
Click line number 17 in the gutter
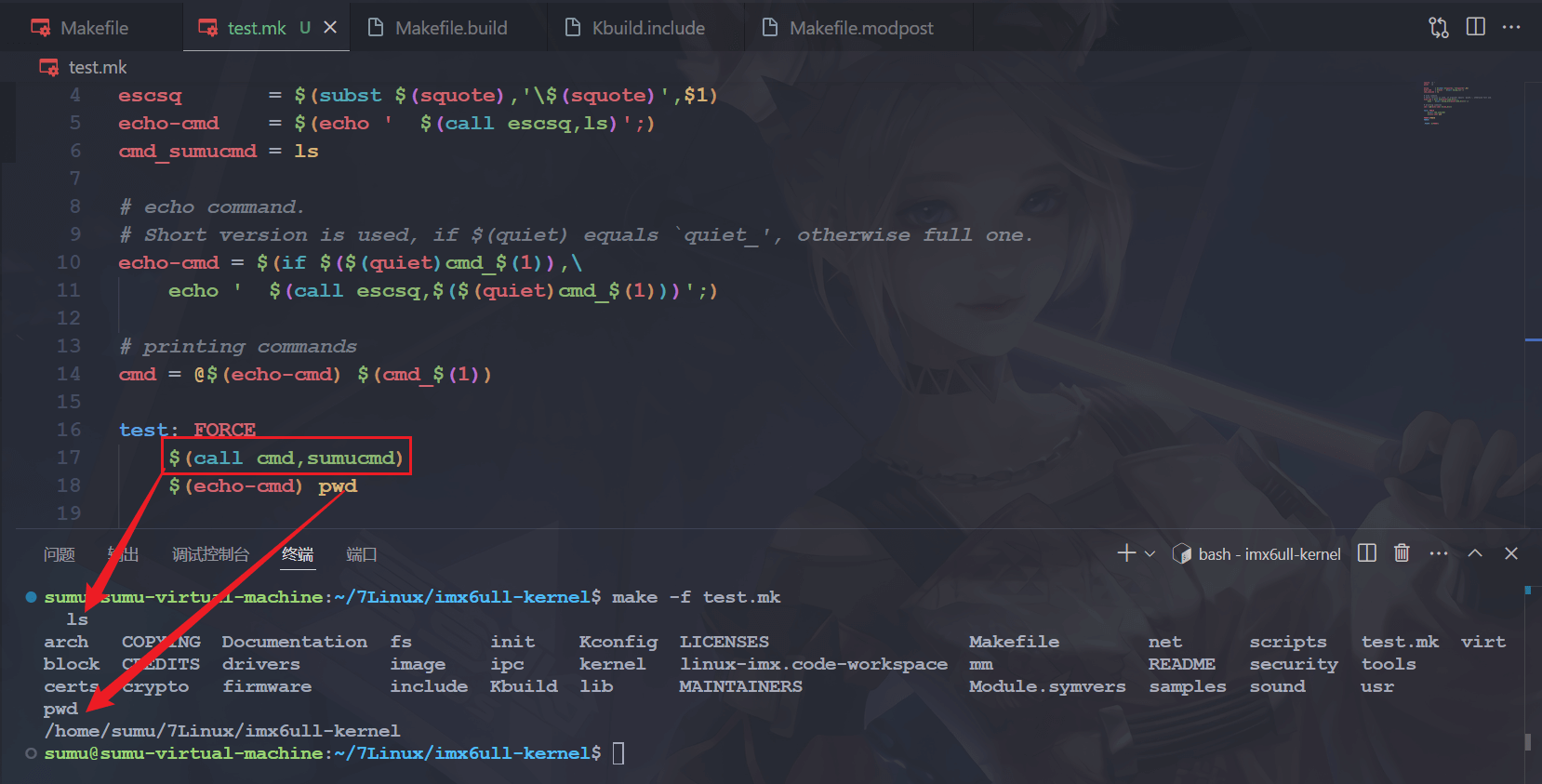coord(69,458)
